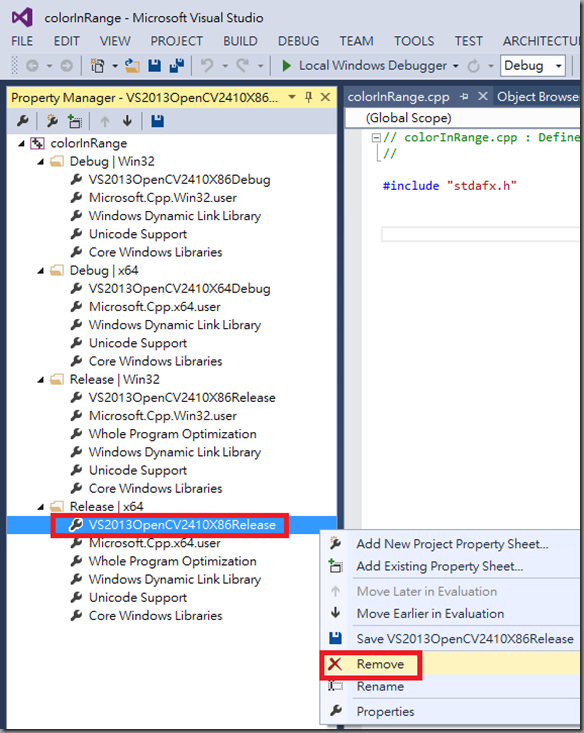584x733 pixels.
Task: Open the Property Manager window options dropdown
Action: [x=292, y=97]
